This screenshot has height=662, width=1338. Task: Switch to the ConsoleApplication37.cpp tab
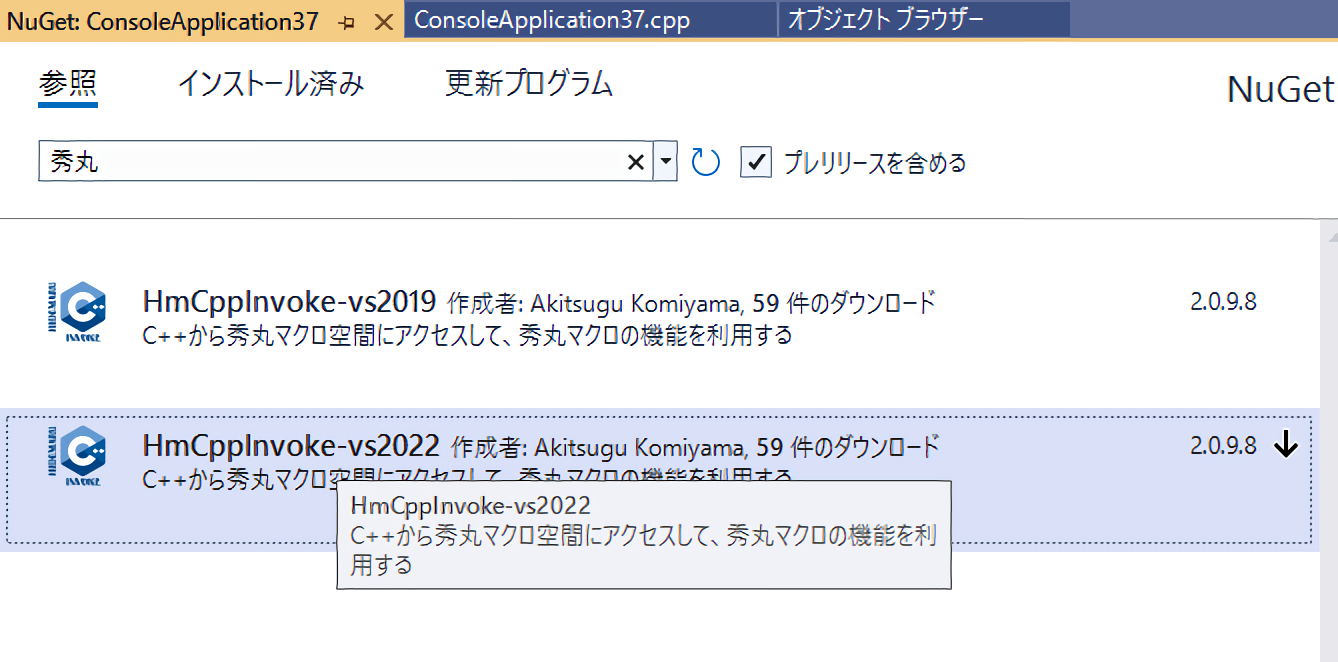552,21
